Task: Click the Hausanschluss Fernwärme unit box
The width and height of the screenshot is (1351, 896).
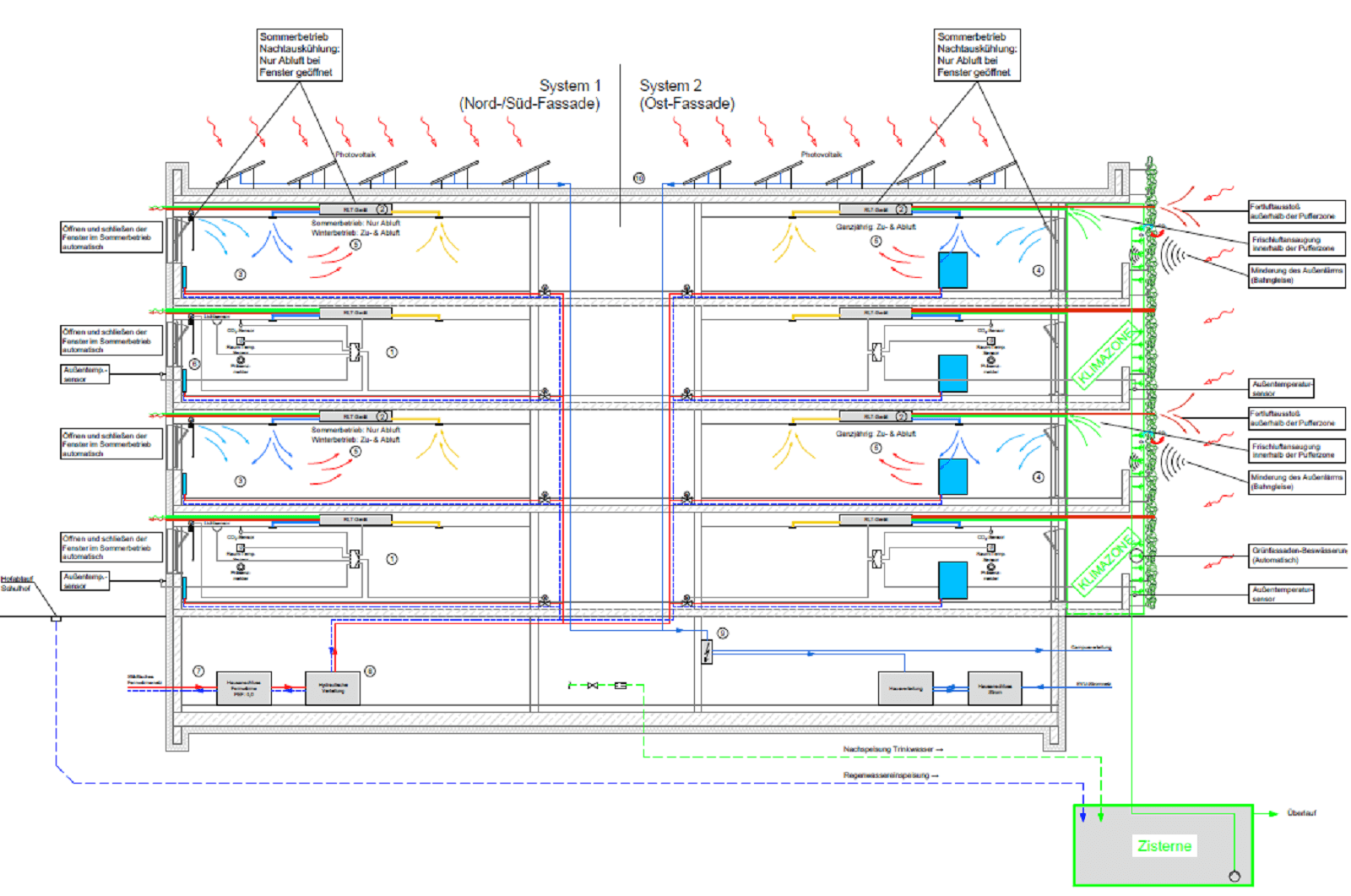Action: pyautogui.click(x=244, y=688)
